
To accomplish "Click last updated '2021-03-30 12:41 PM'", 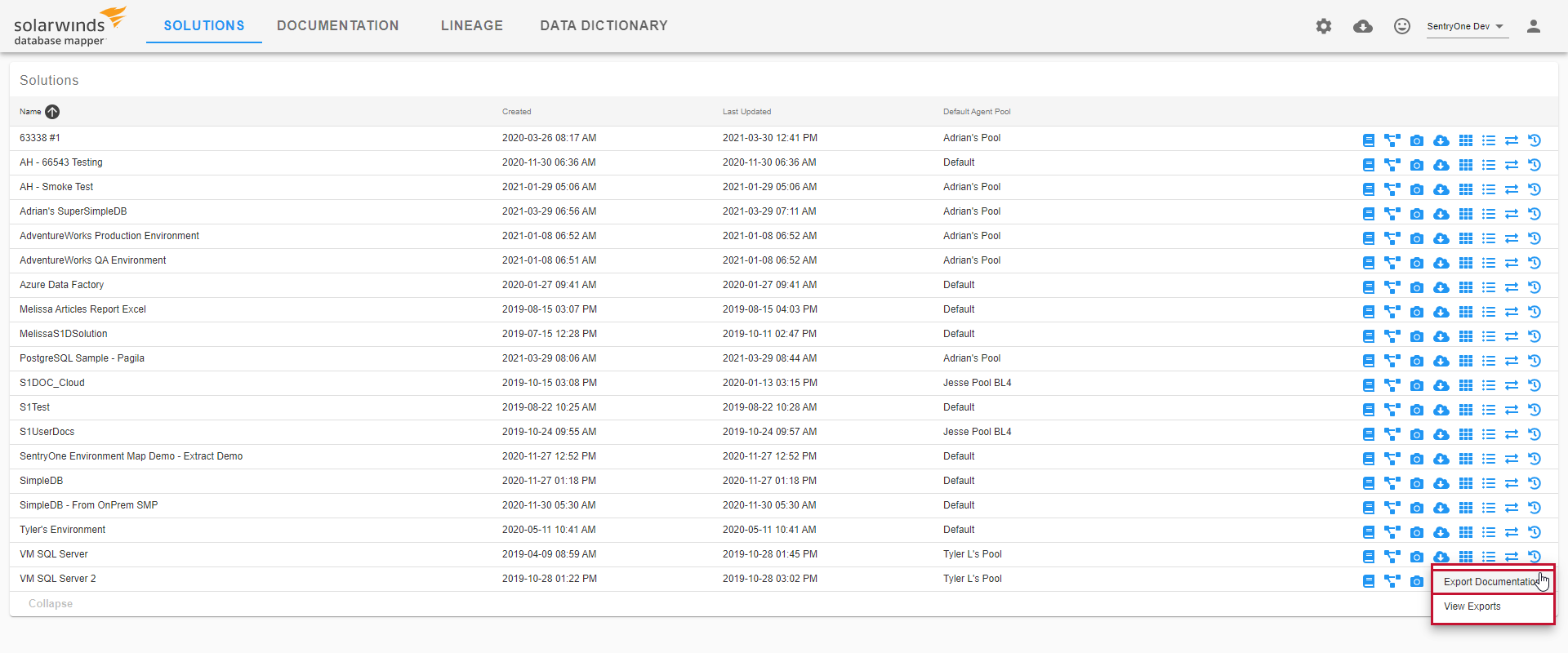I will (x=770, y=138).
